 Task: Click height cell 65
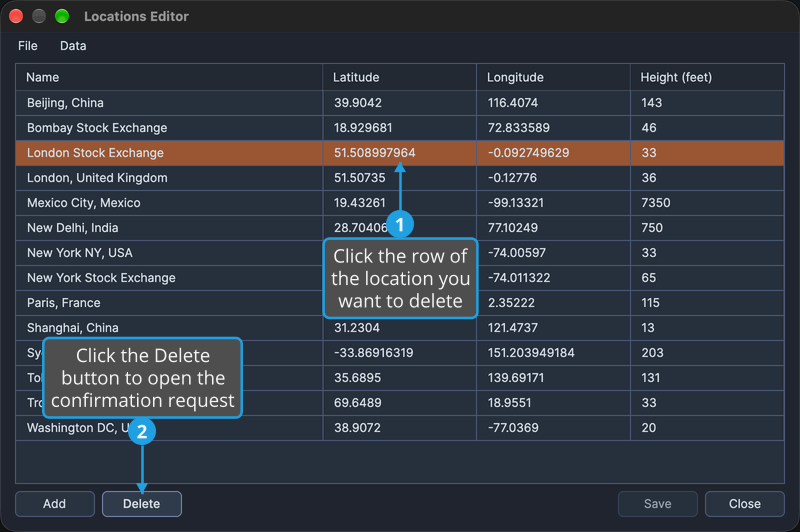point(707,278)
